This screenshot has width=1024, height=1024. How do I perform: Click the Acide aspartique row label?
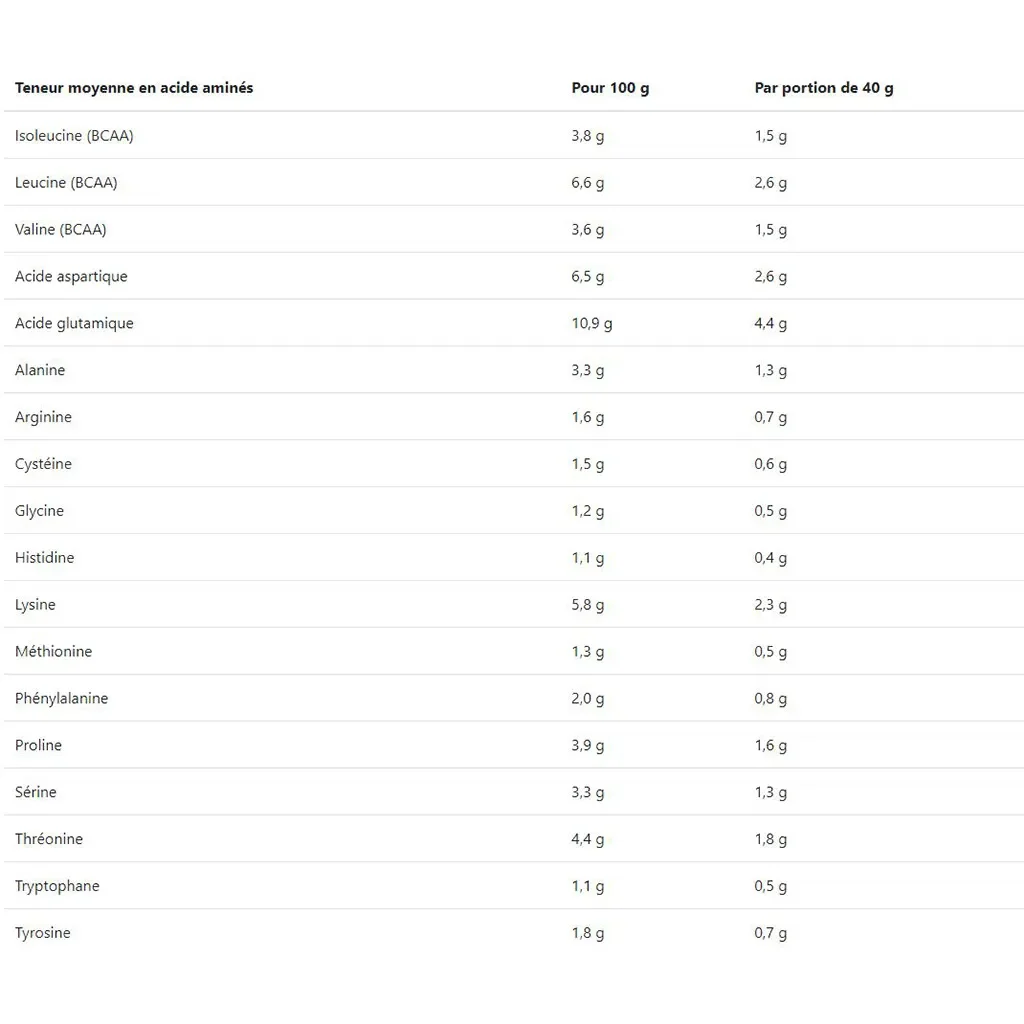click(71, 277)
